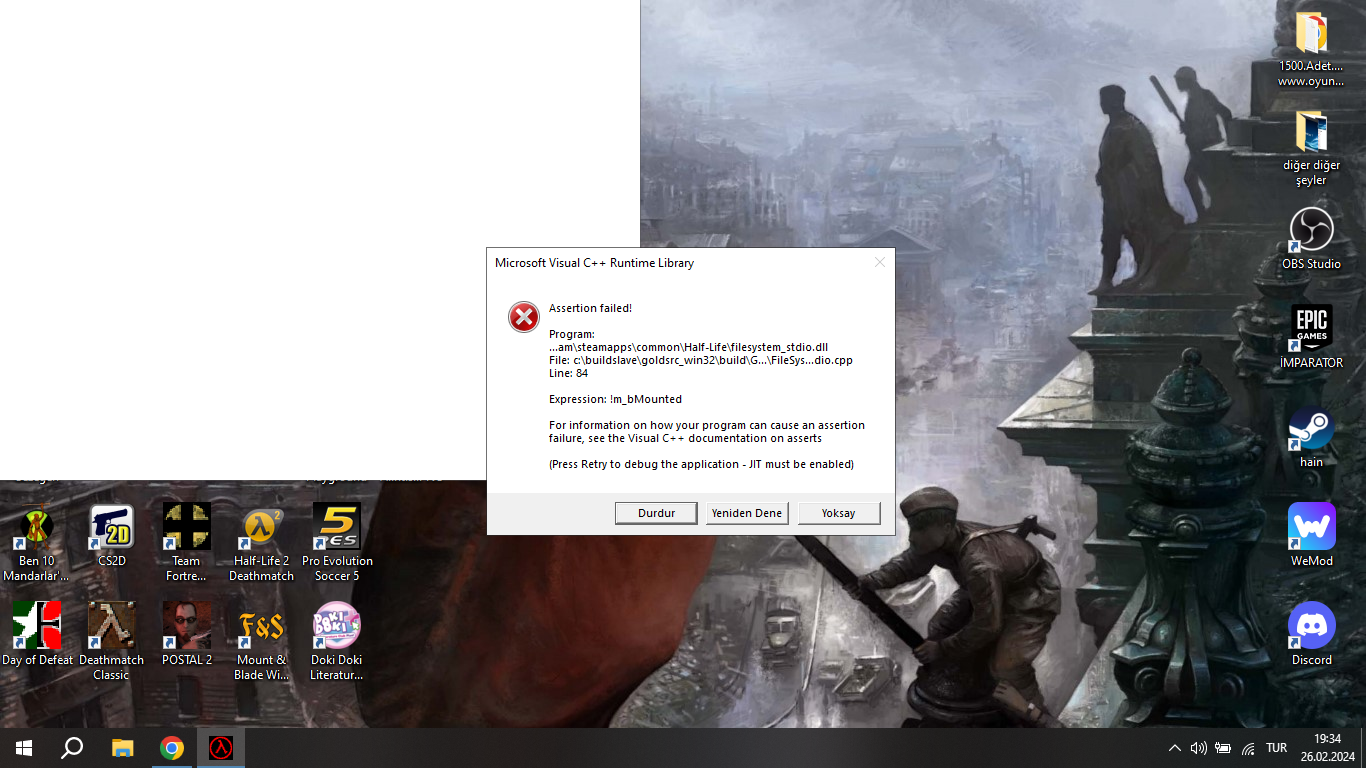Open the Windows Start menu
The height and width of the screenshot is (768, 1366).
(24, 748)
